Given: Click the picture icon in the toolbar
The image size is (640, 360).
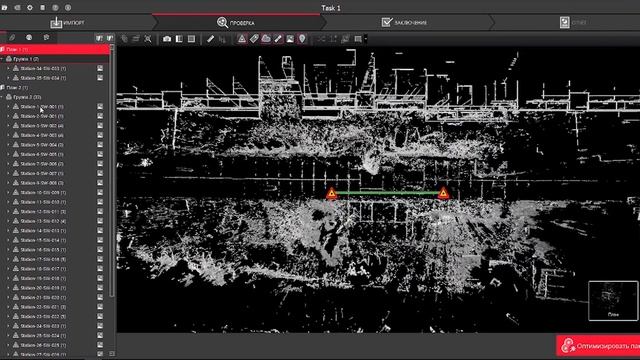Looking at the screenshot, I should (290, 39).
